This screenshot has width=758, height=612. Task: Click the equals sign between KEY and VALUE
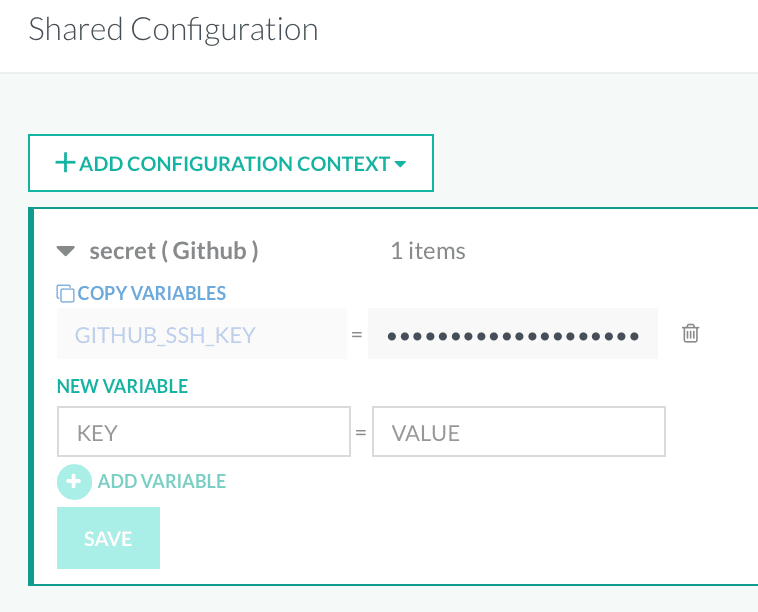[x=361, y=433]
